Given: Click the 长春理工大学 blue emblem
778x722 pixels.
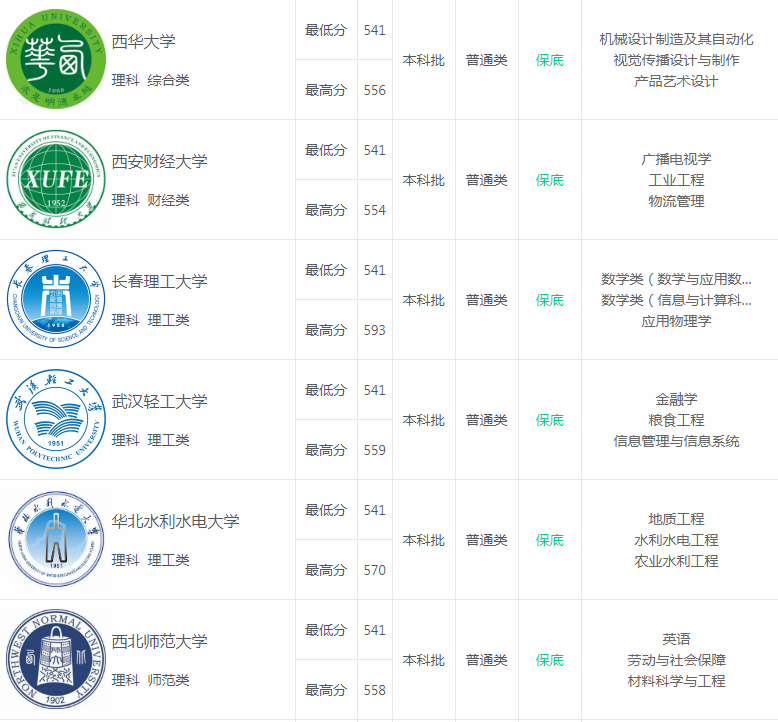Looking at the screenshot, I should click(55, 300).
